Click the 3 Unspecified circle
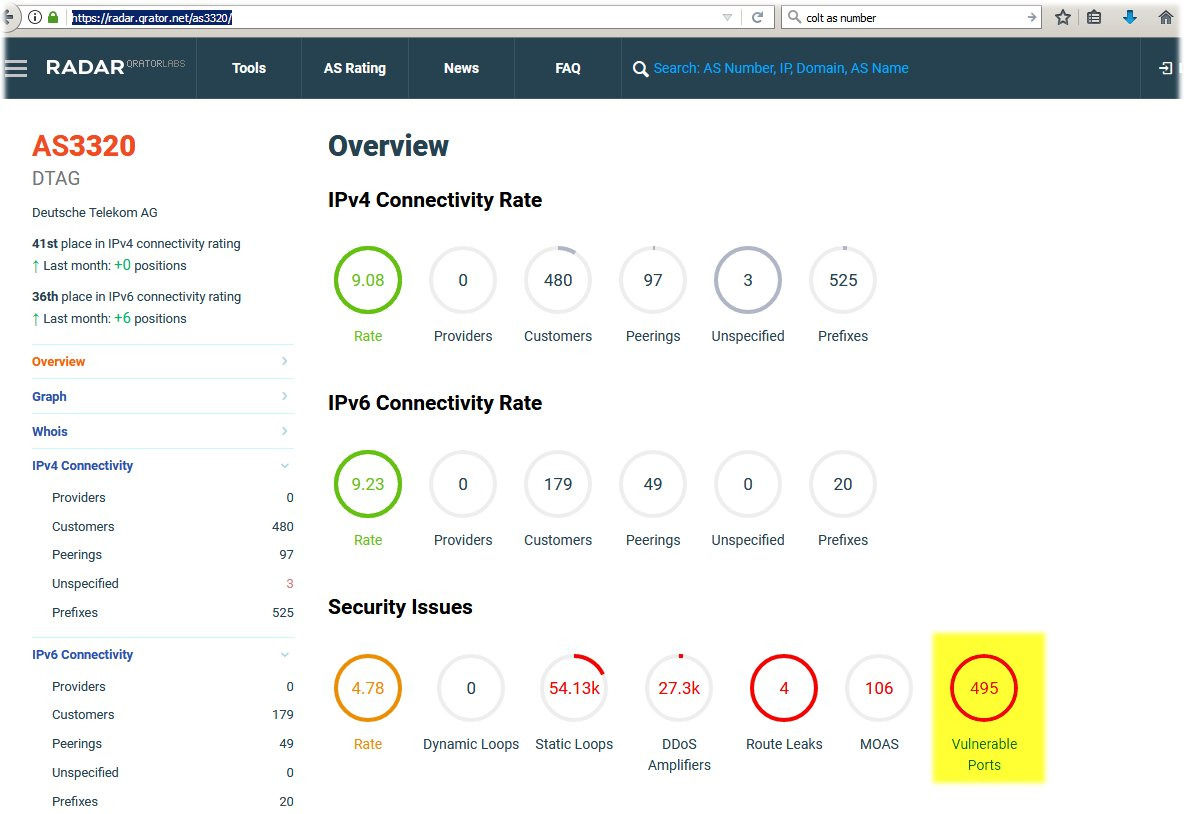The width and height of the screenshot is (1184, 814). (748, 280)
